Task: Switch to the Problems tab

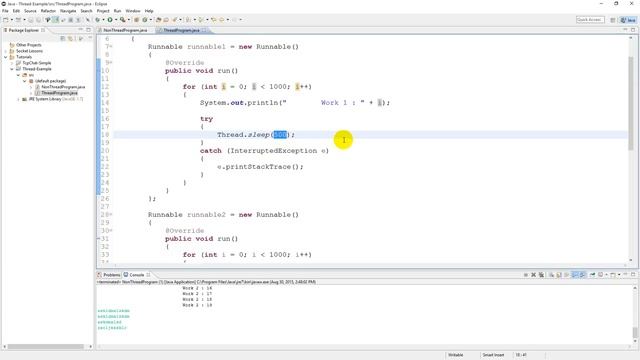Action: [x=109, y=275]
